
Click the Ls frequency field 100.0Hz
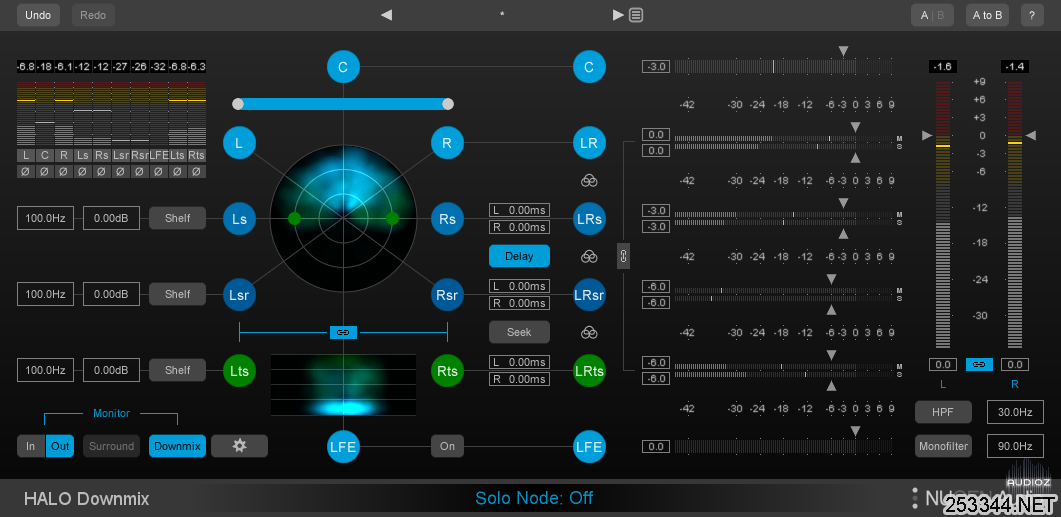(x=45, y=219)
